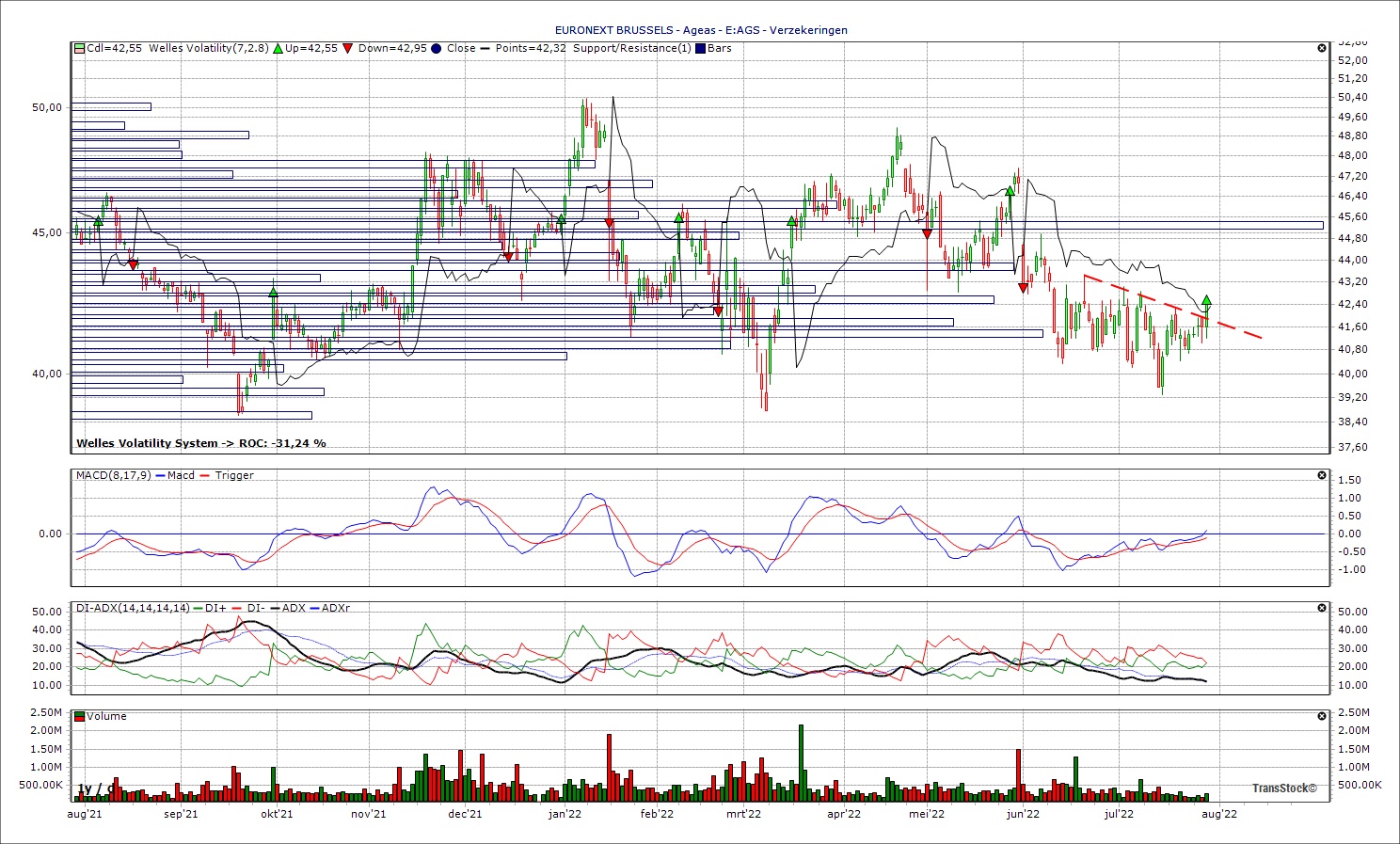Viewport: 1400px width, 844px height.
Task: Click the blue Close circle legend icon
Action: click(437, 48)
